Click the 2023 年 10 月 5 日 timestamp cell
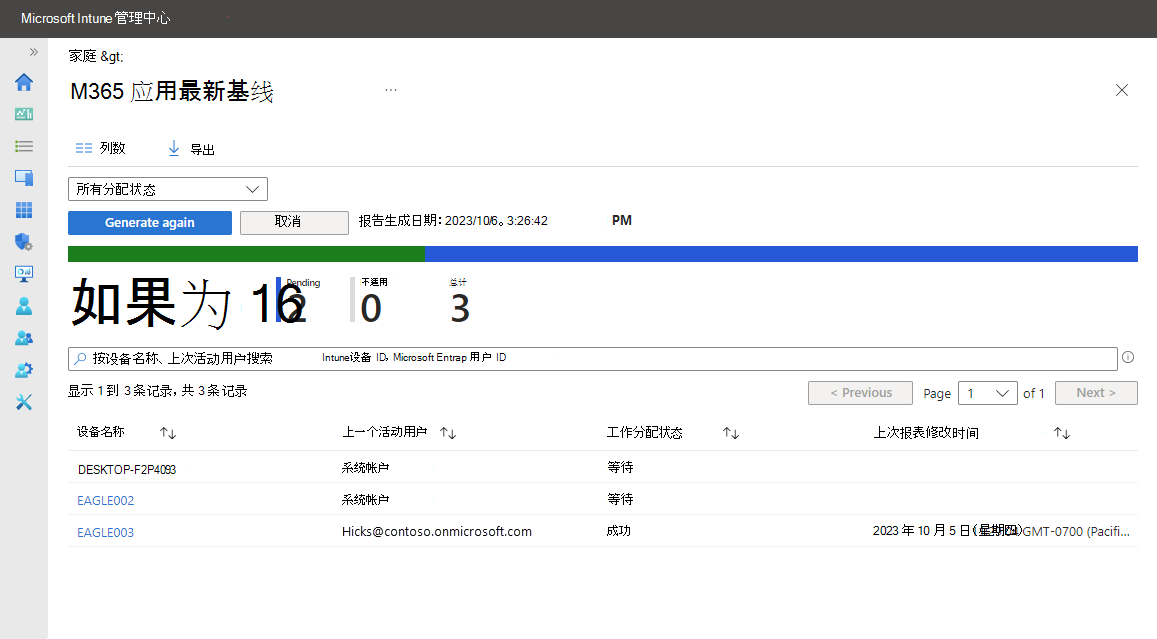Image resolution: width=1157 pixels, height=639 pixels. click(x=1001, y=531)
